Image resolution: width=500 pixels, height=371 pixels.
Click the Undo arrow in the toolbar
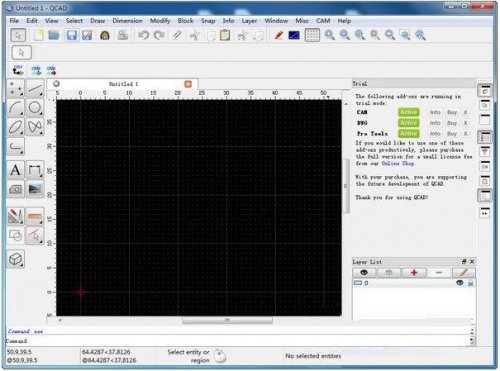[143, 35]
